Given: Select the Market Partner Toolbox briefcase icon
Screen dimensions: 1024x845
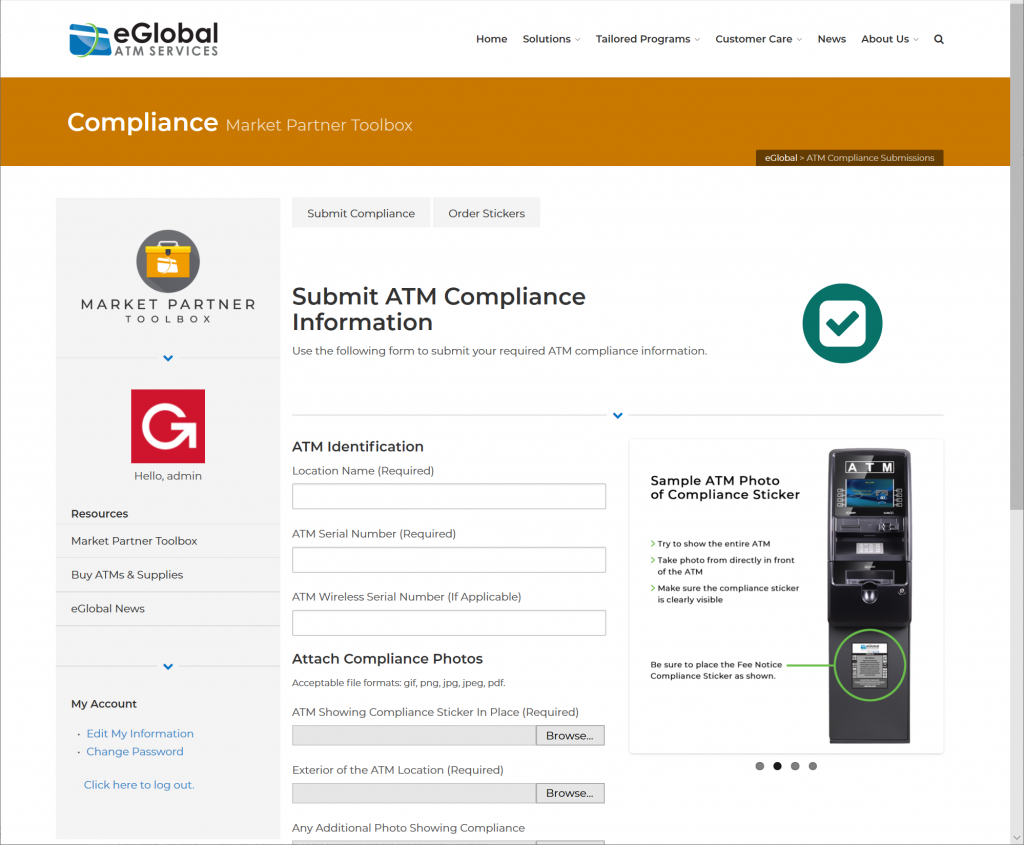Looking at the screenshot, I should point(167,261).
